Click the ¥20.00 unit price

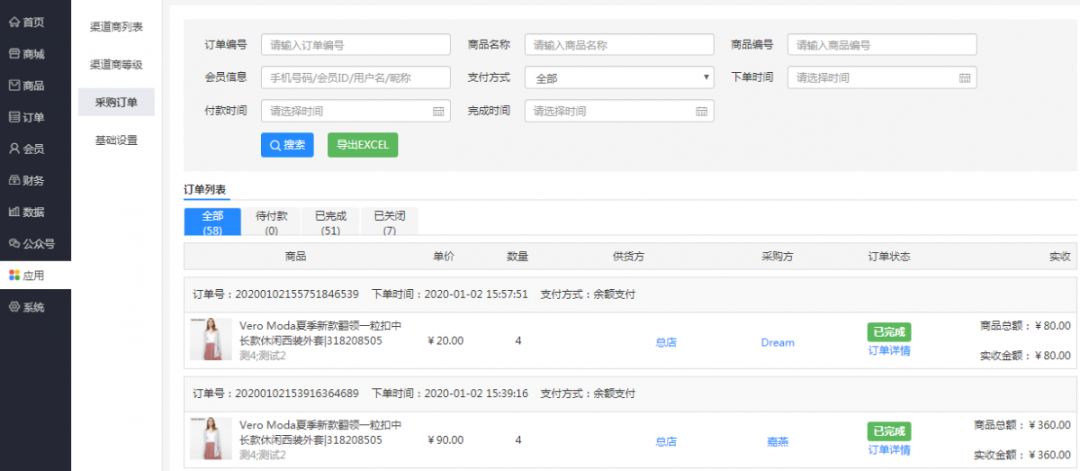446,340
